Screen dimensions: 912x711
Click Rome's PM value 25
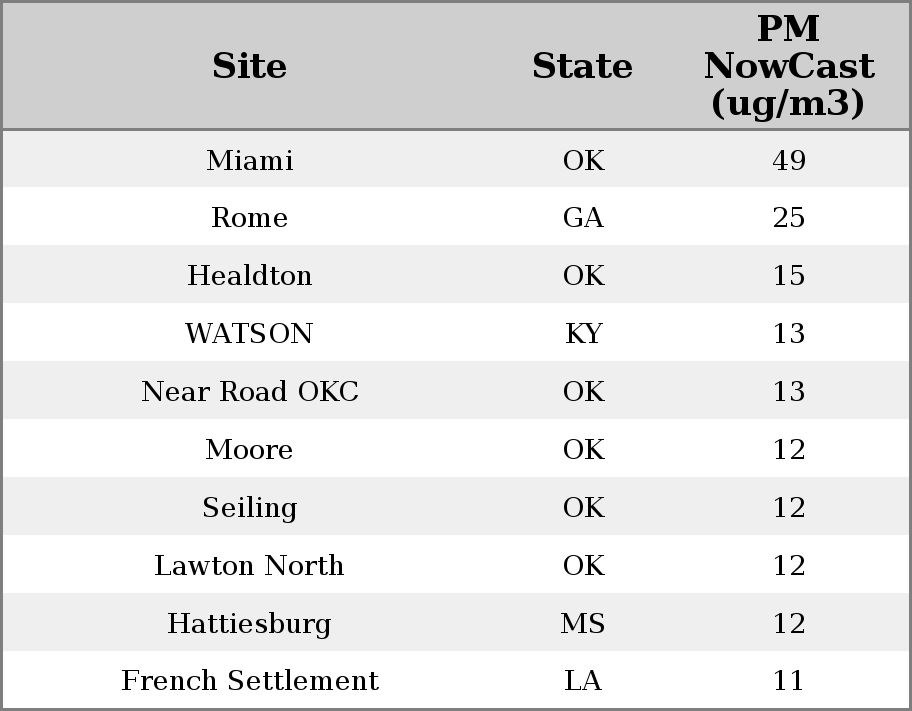[788, 218]
